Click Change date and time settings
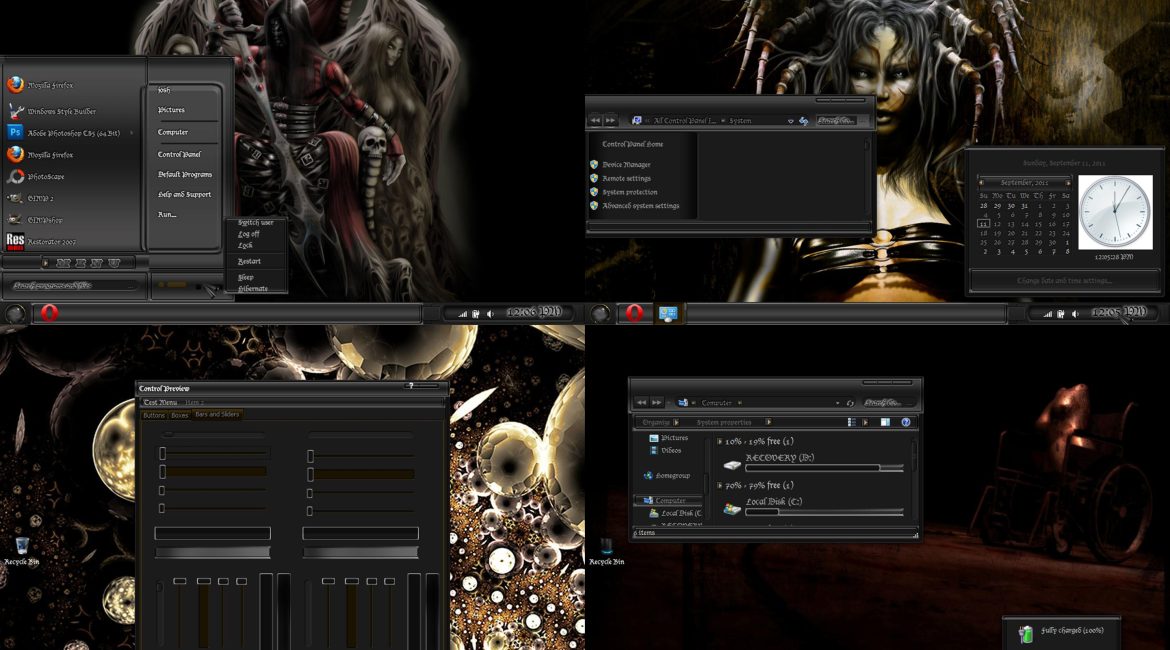1170x650 pixels. click(x=1063, y=281)
